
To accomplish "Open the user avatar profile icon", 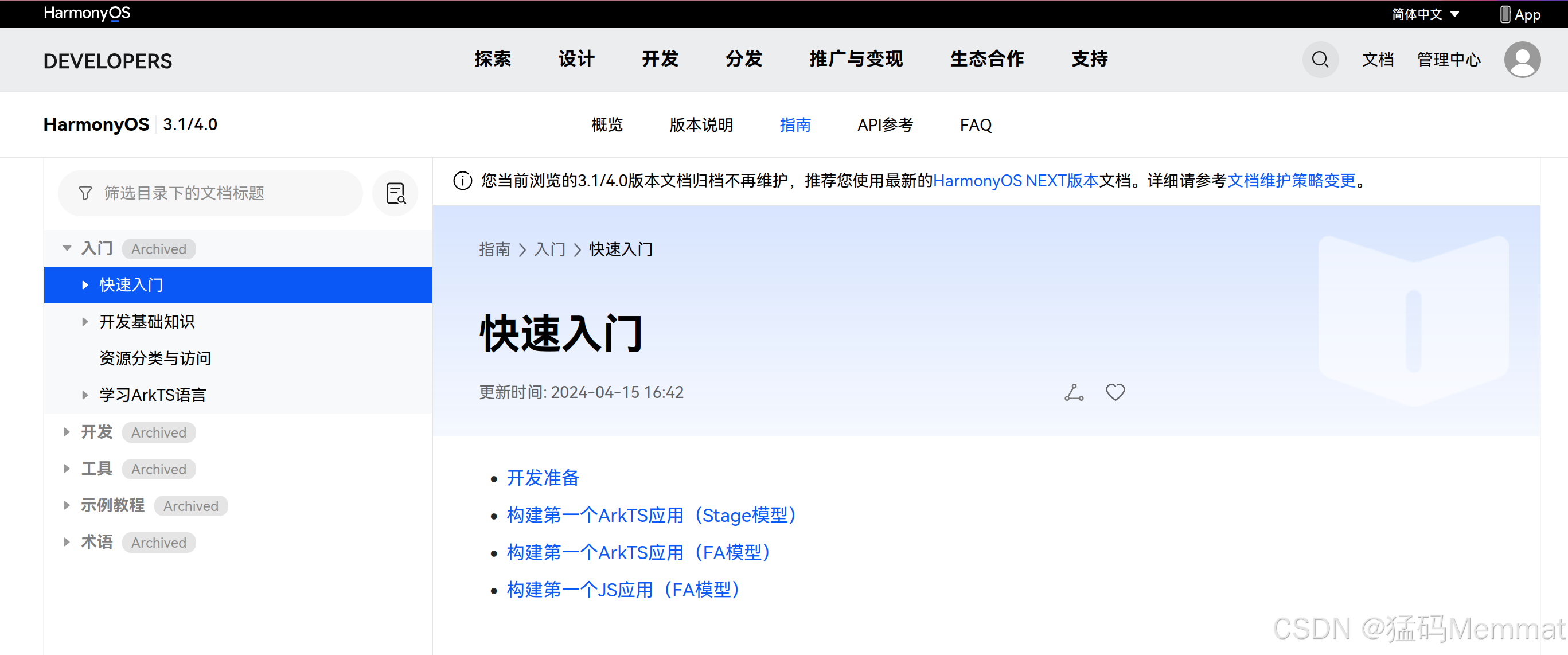I will [1522, 60].
